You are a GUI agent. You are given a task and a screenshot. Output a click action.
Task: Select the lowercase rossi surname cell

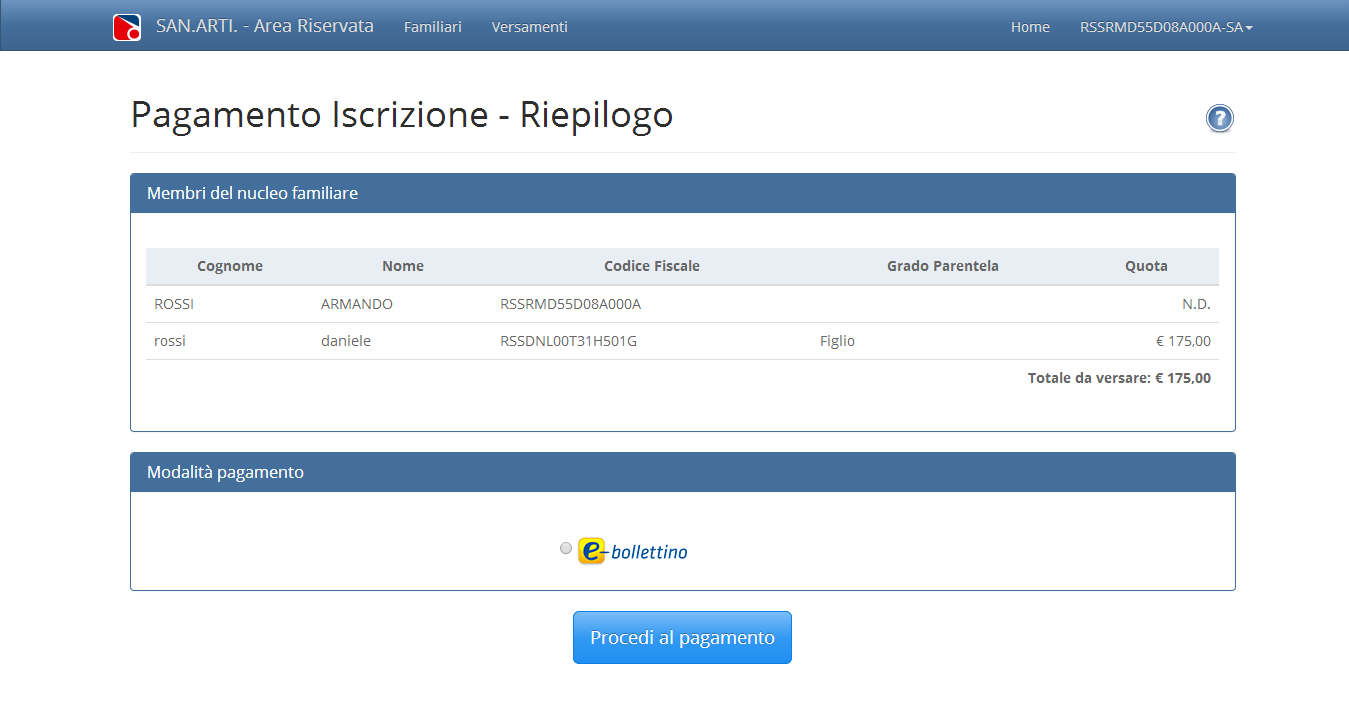[x=170, y=341]
